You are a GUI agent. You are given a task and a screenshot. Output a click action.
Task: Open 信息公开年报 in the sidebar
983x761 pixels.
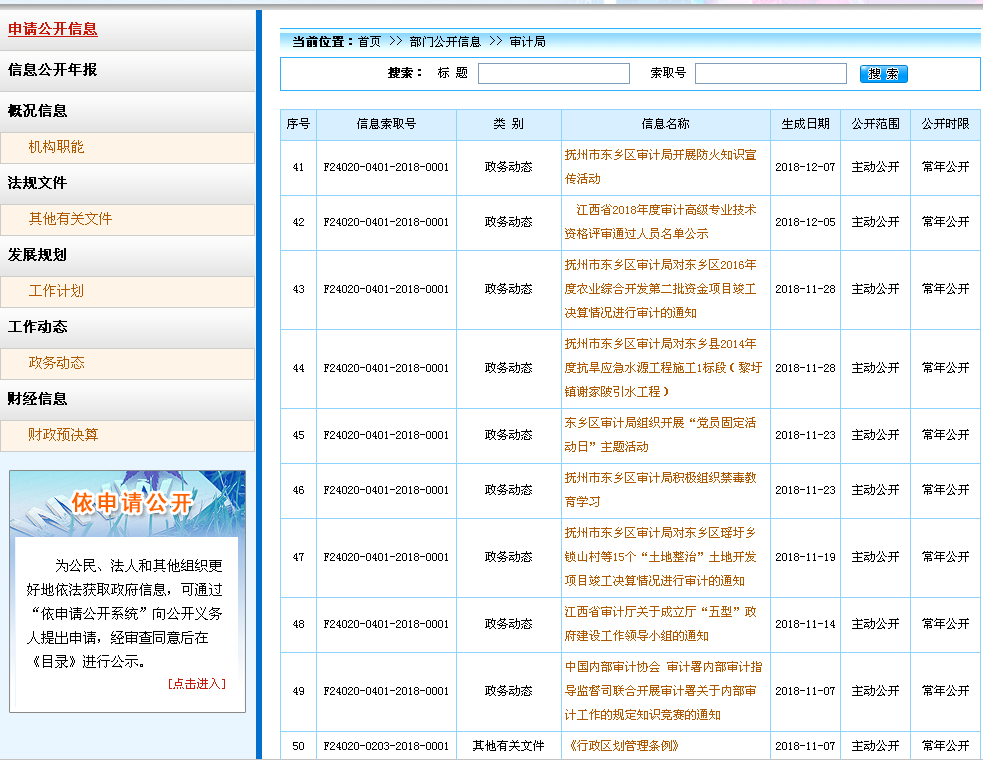pyautogui.click(x=53, y=70)
